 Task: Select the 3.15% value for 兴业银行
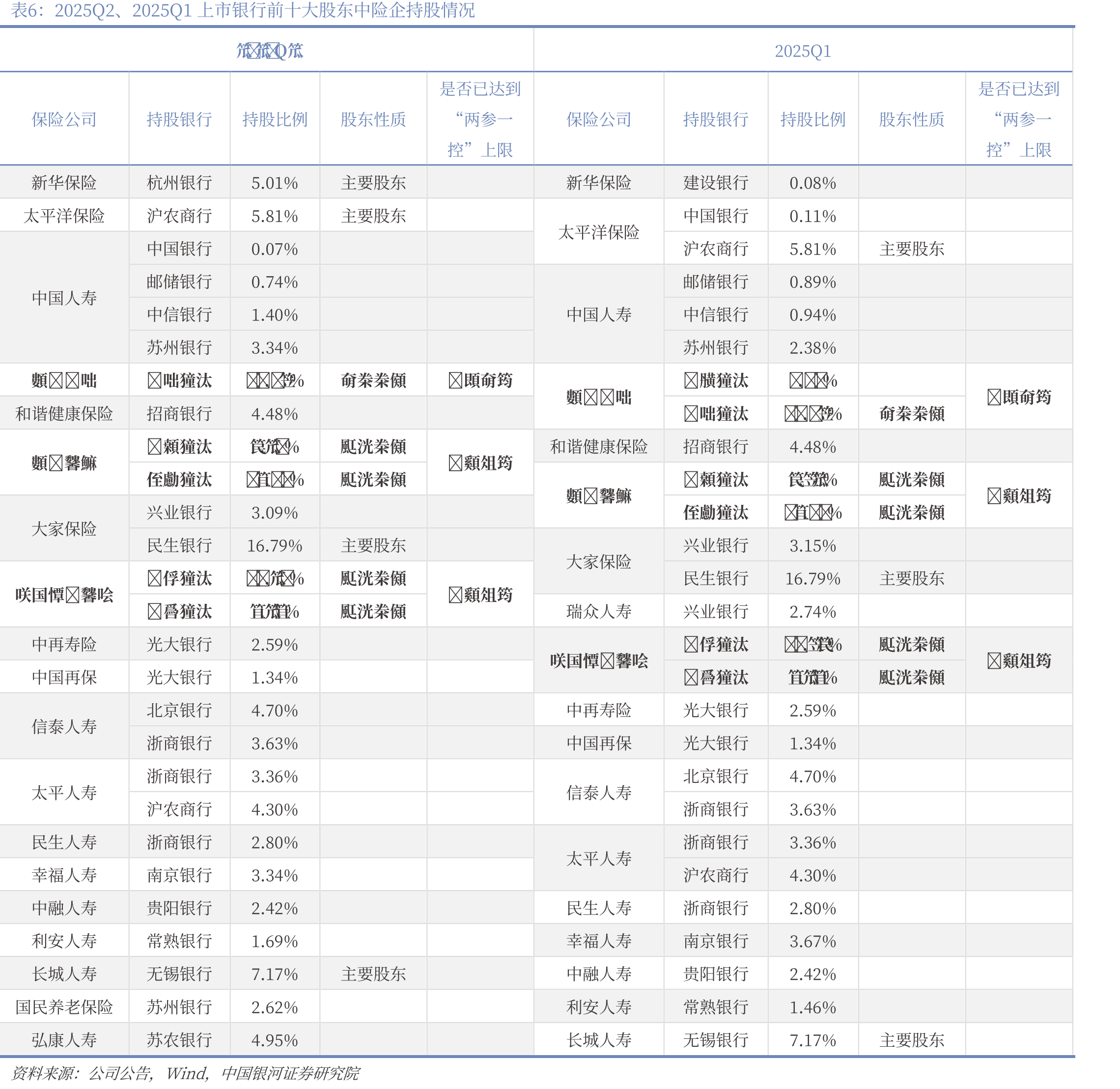[813, 545]
